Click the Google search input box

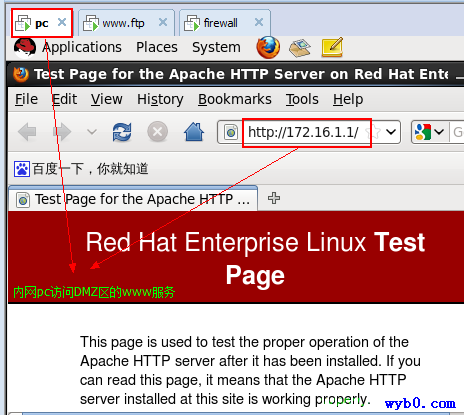click(457, 132)
